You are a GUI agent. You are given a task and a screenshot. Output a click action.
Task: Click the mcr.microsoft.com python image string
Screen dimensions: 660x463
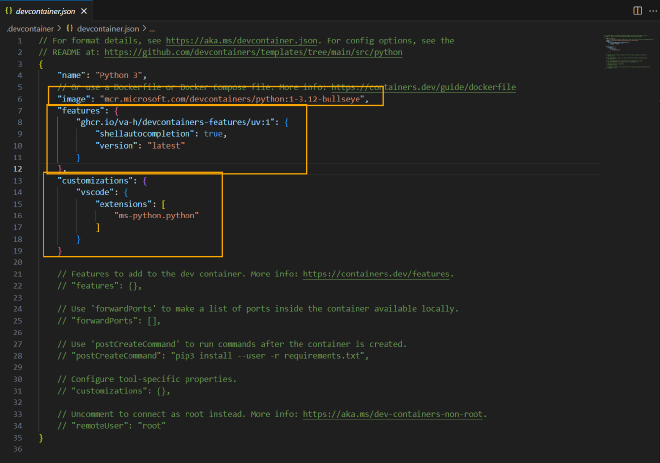click(x=232, y=99)
